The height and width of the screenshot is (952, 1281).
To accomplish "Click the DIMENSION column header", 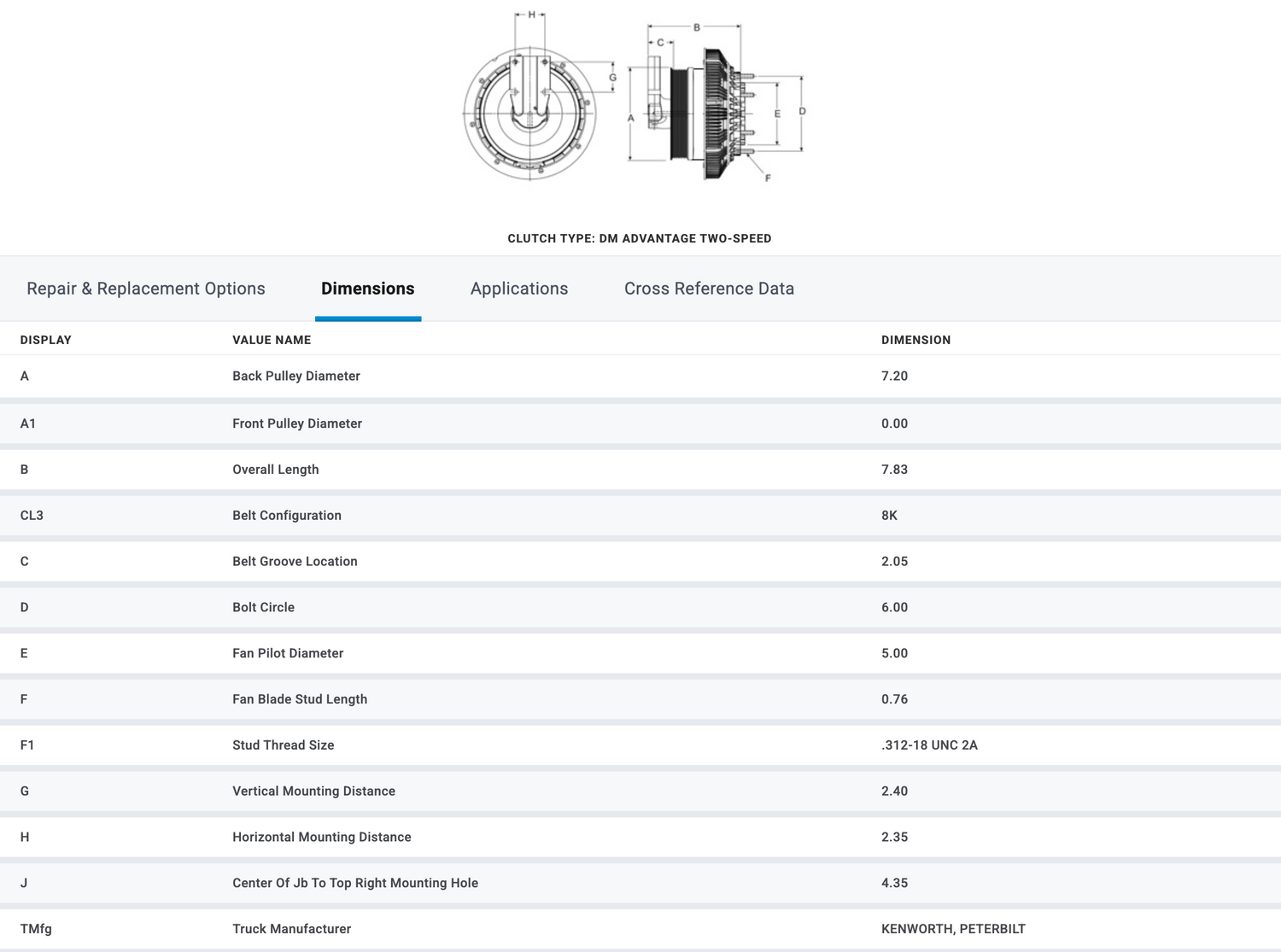I will pyautogui.click(x=915, y=340).
